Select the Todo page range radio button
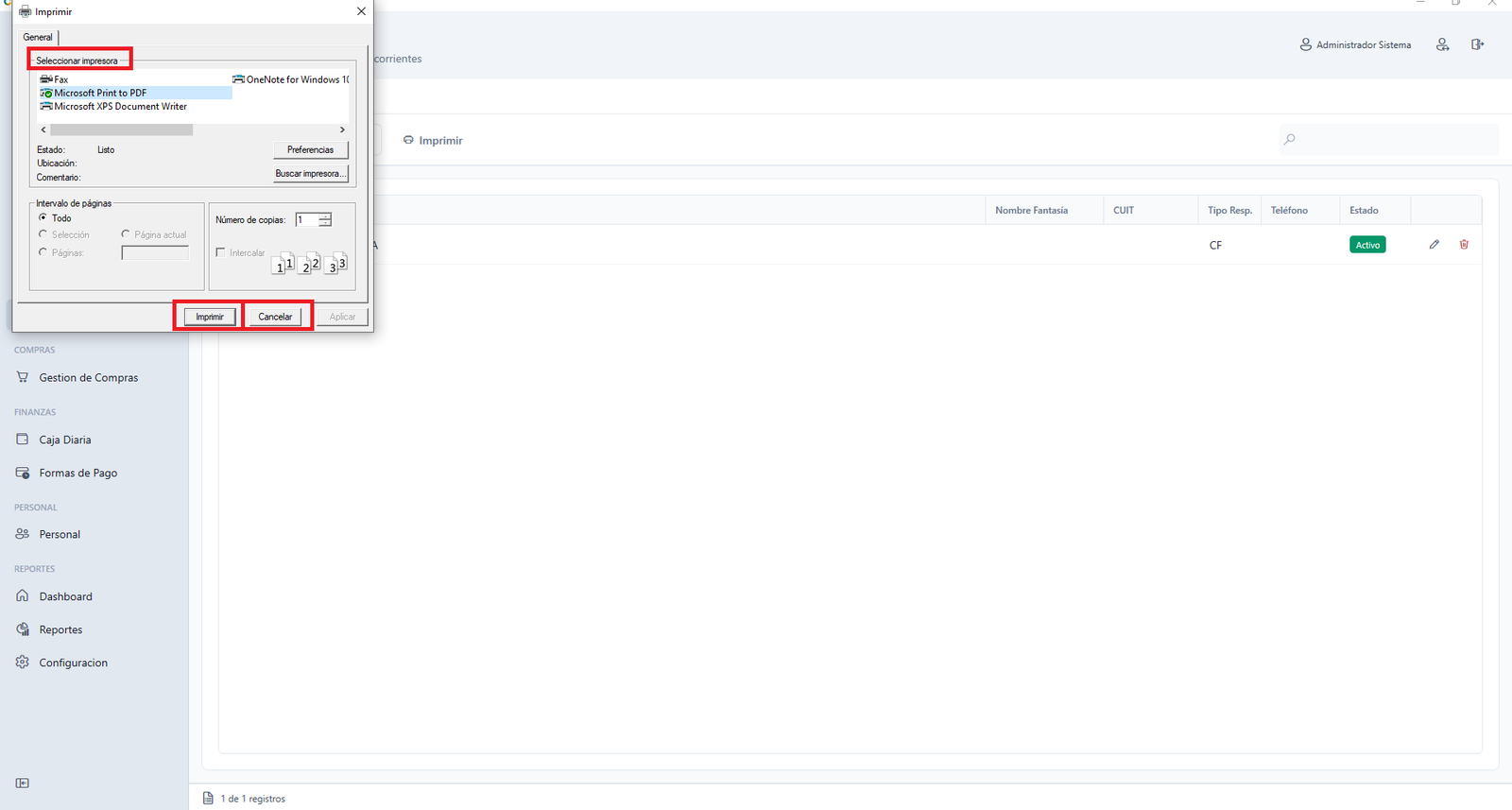The image size is (1512, 810). [43, 217]
